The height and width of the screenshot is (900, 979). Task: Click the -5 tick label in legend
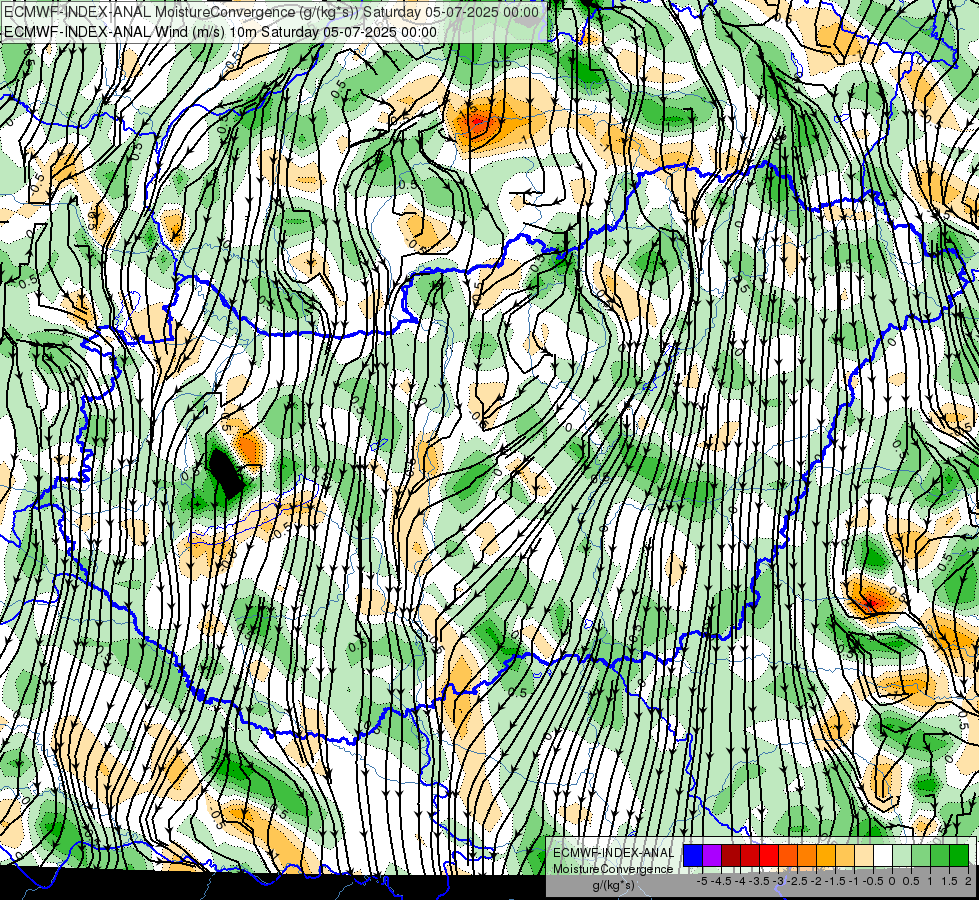point(702,881)
